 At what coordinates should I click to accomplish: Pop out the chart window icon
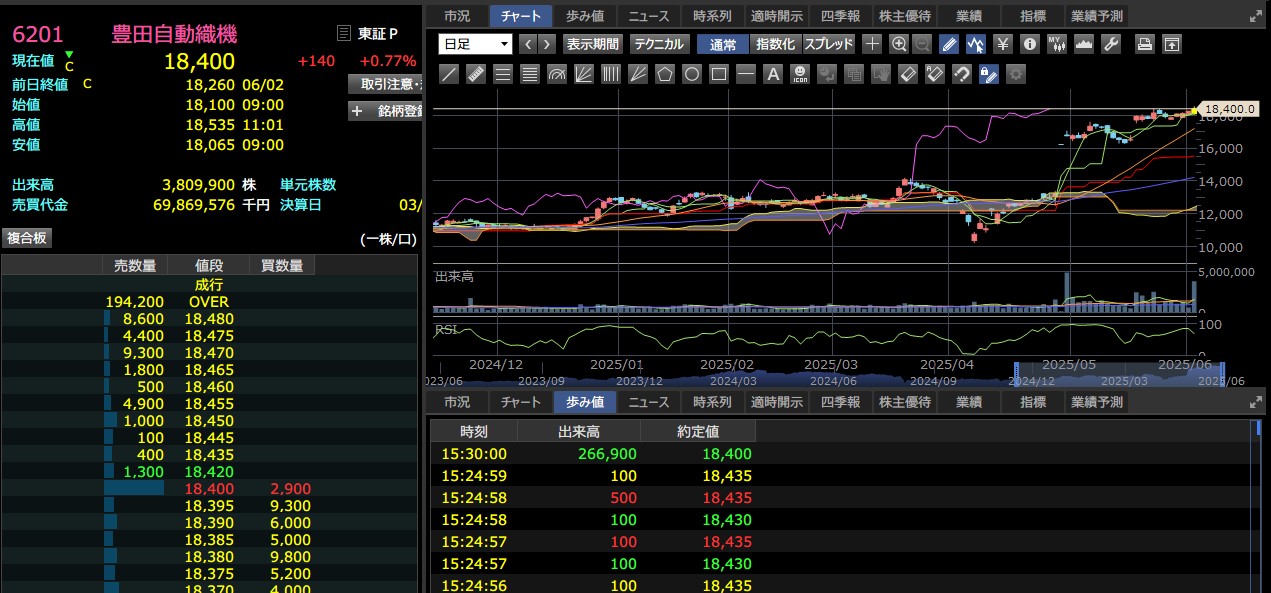pyautogui.click(x=1171, y=44)
